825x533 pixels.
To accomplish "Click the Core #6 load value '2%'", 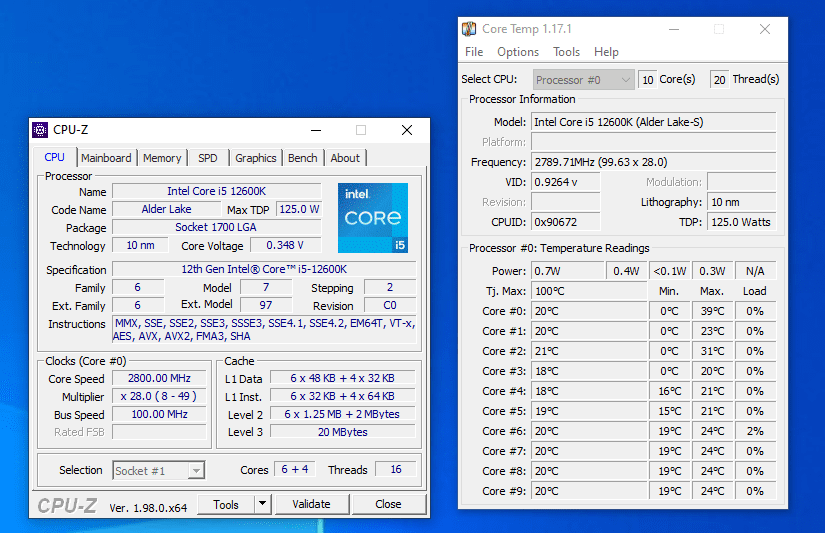I will [755, 431].
